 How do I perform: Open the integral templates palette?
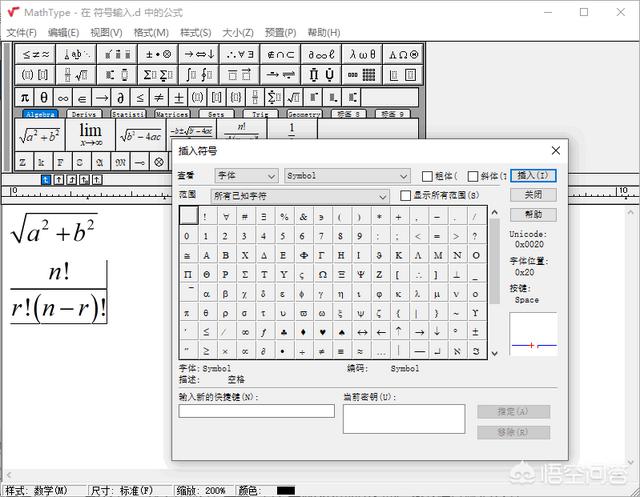click(x=199, y=75)
